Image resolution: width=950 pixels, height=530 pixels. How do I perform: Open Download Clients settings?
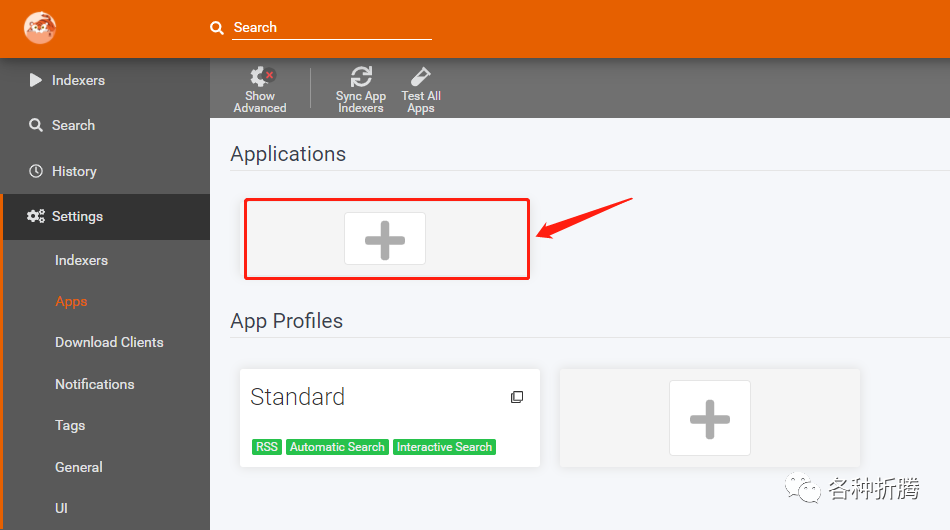click(109, 343)
